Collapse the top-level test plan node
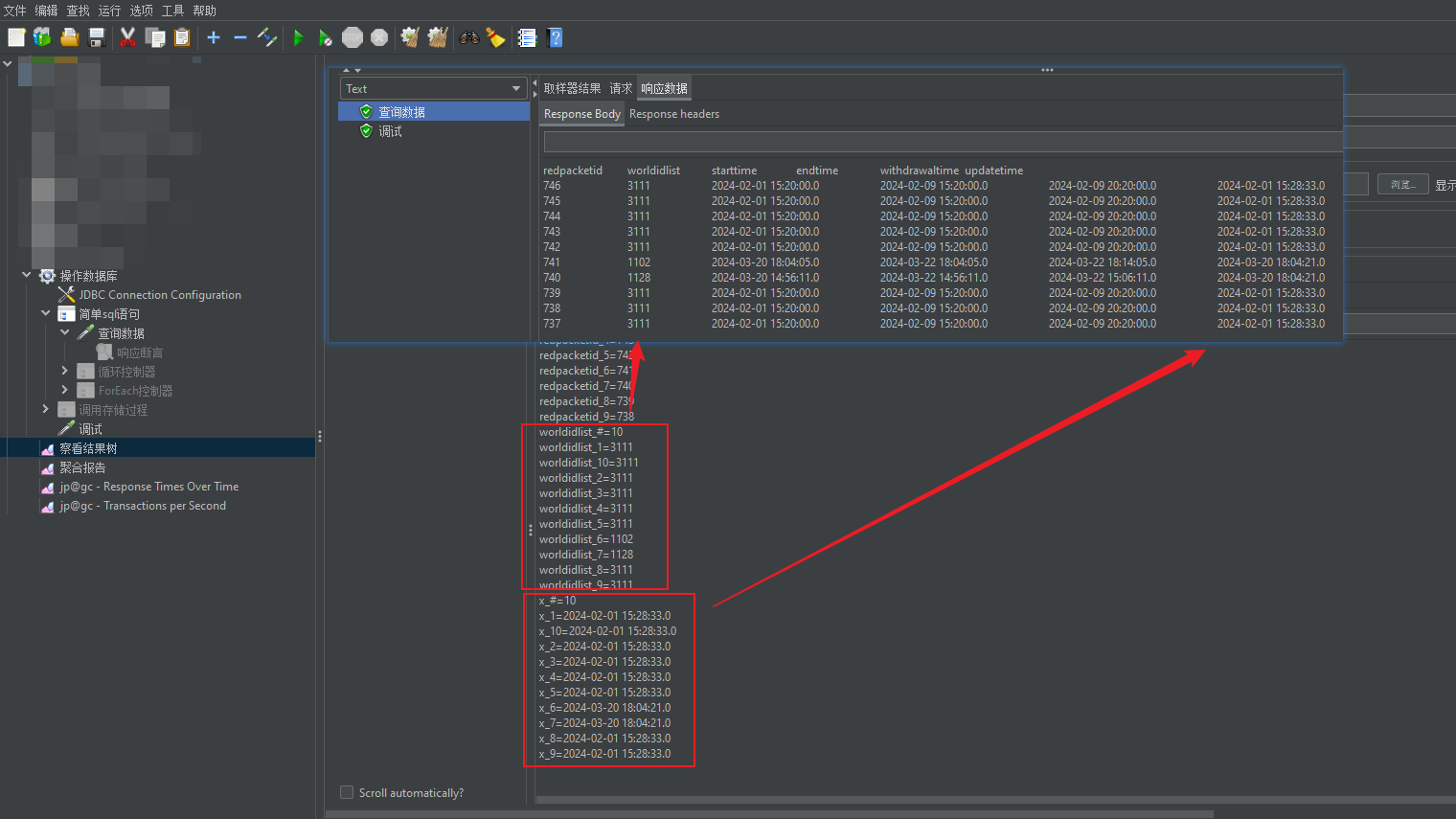The height and width of the screenshot is (819, 1456). [8, 63]
